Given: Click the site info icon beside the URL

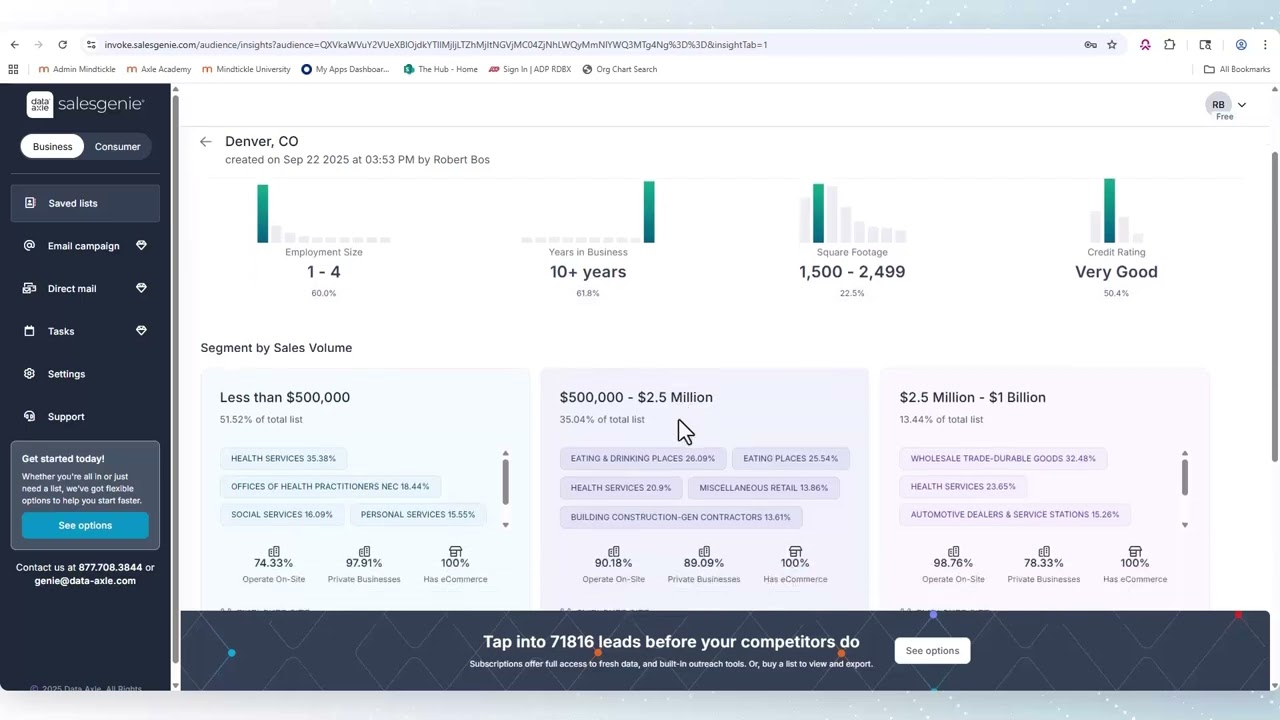Looking at the screenshot, I should pos(91,44).
